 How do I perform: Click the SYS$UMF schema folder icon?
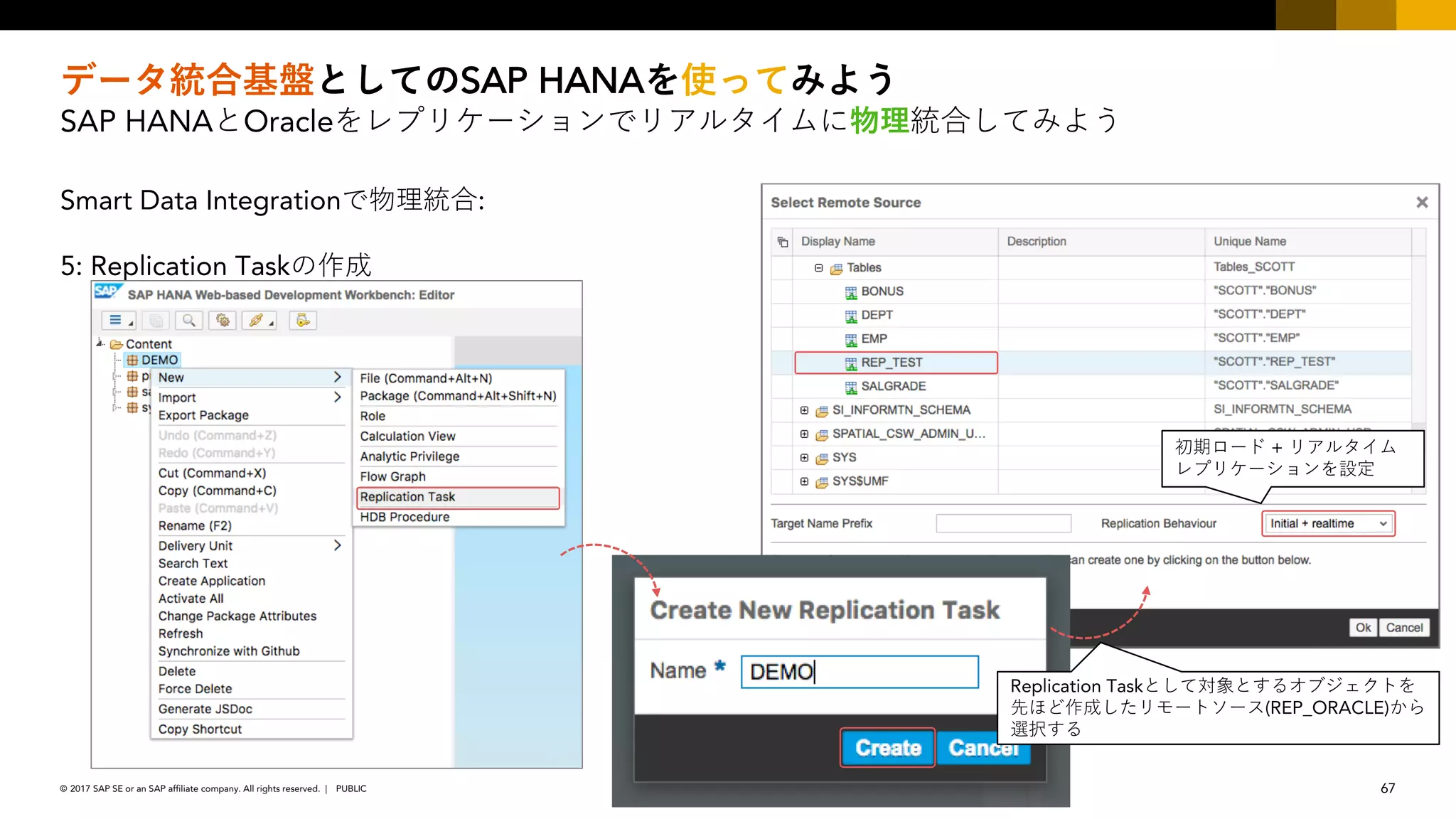tap(822, 482)
